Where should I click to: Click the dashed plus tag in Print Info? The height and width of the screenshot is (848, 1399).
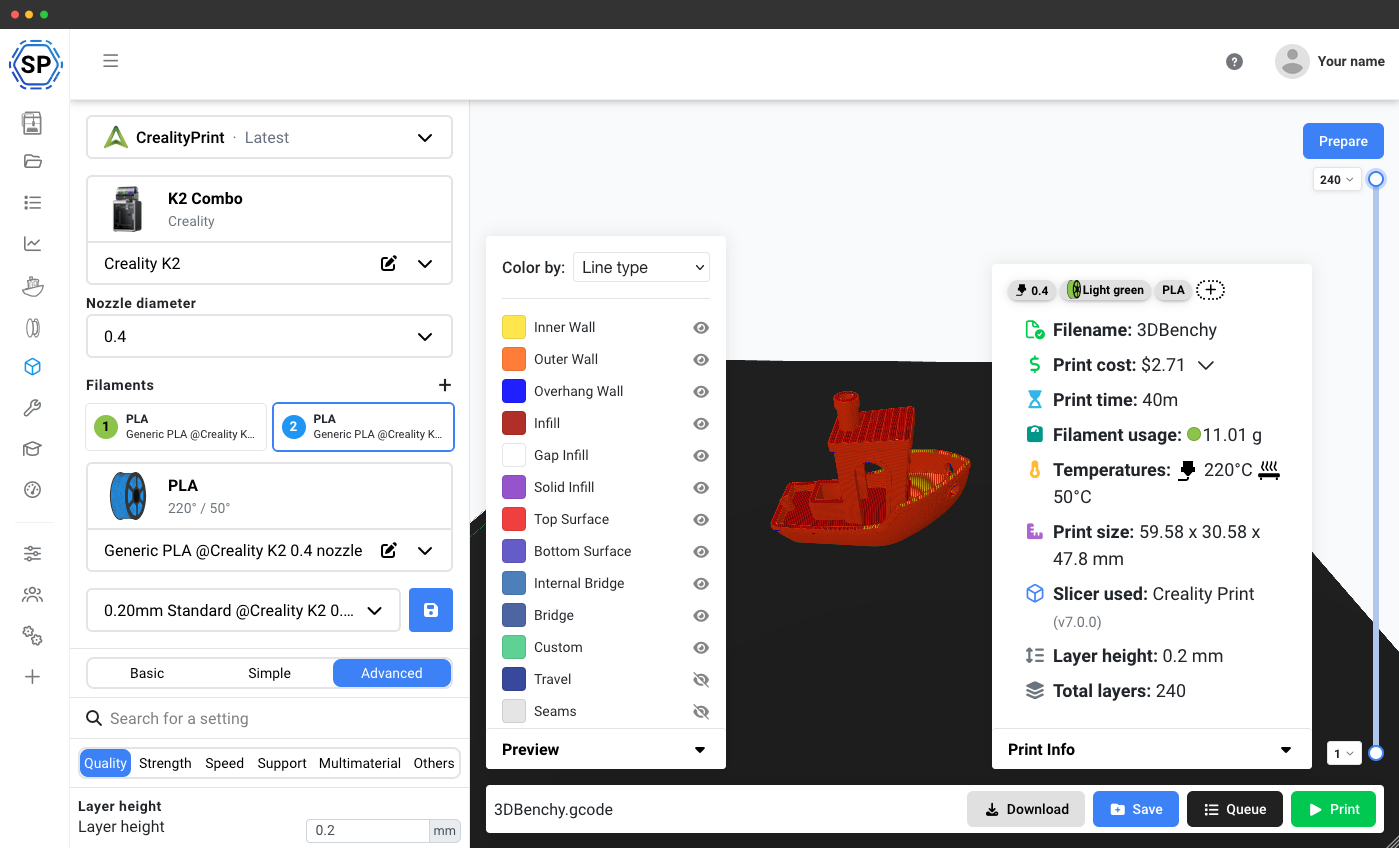[x=1210, y=290]
